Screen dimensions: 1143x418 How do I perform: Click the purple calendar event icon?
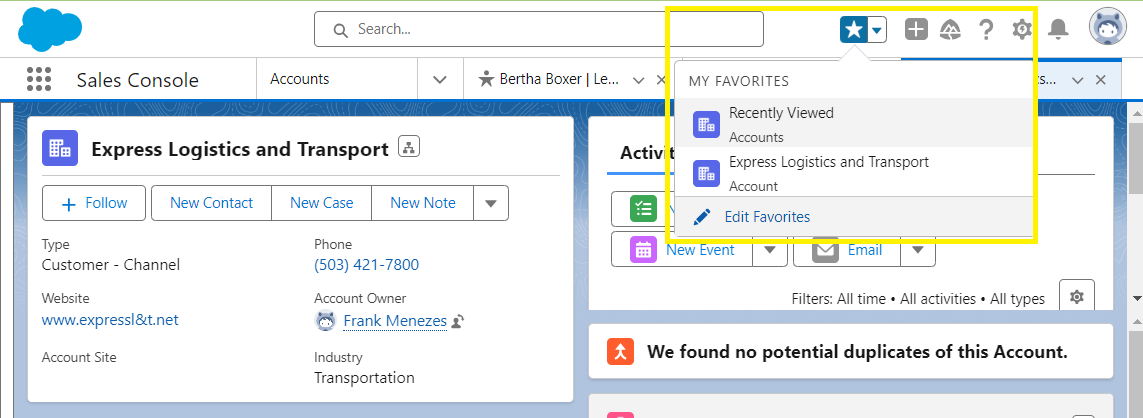[644, 250]
